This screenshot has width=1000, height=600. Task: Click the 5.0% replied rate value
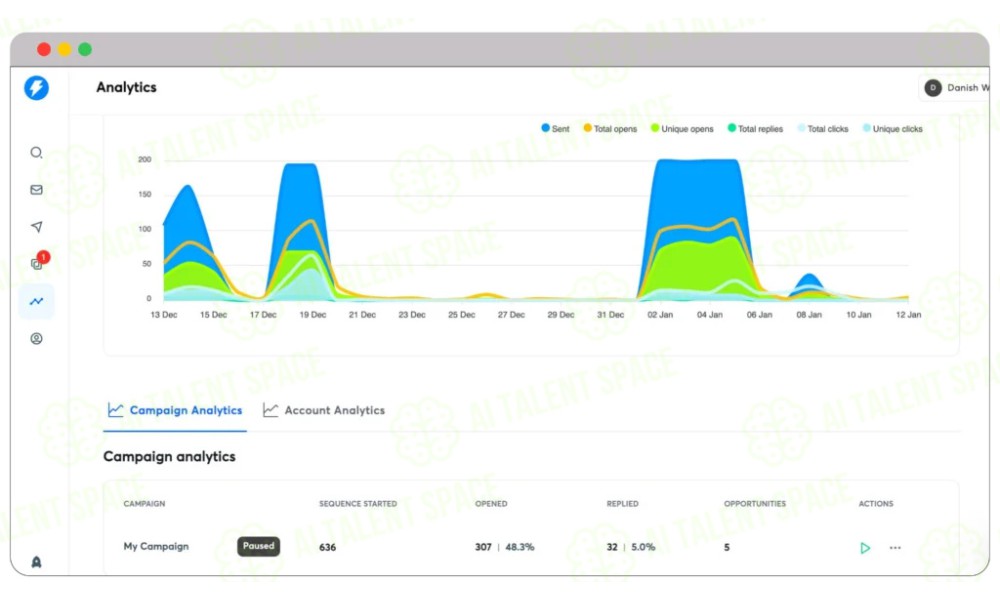[x=643, y=547]
